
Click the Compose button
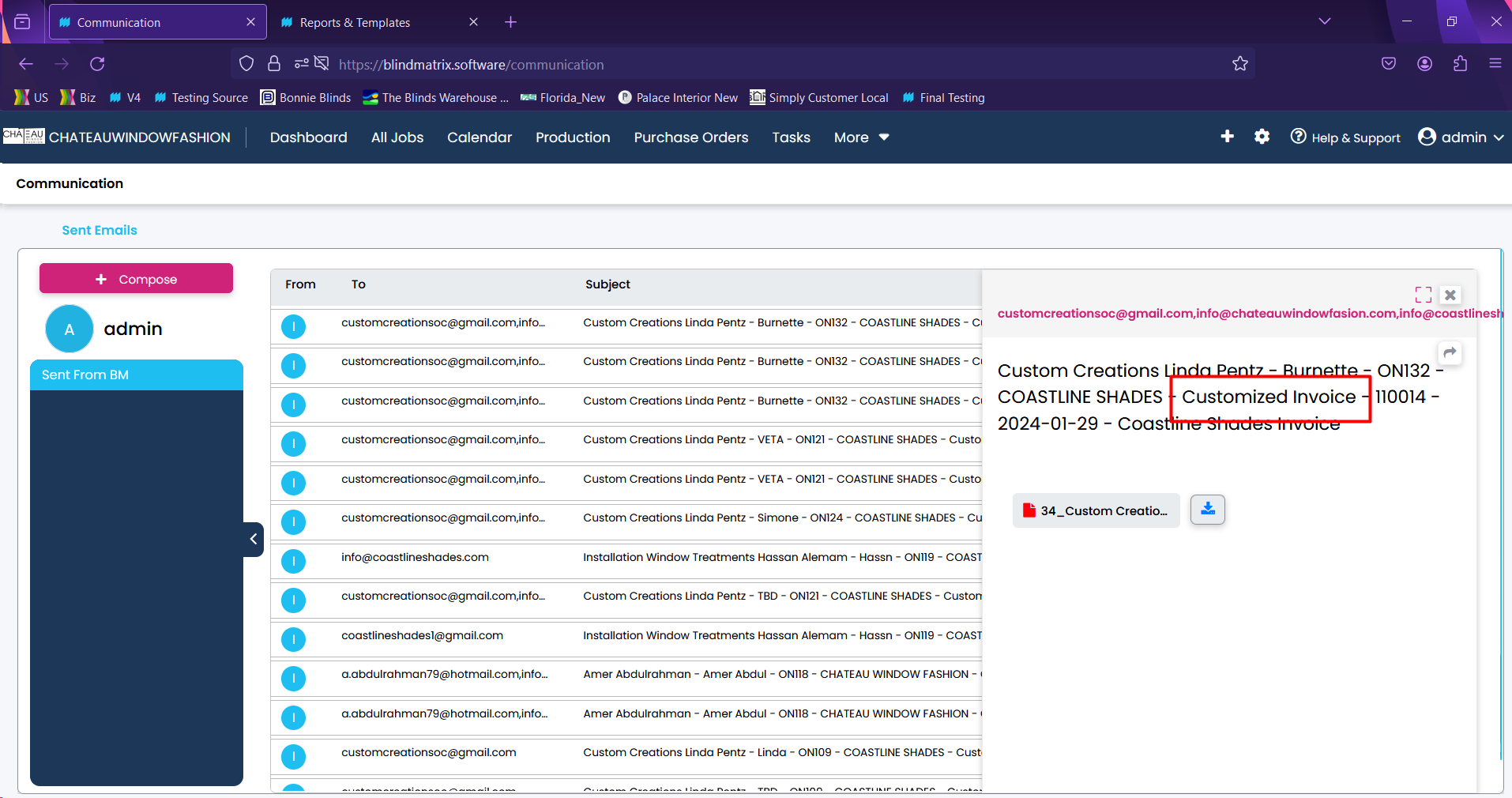pos(136,279)
